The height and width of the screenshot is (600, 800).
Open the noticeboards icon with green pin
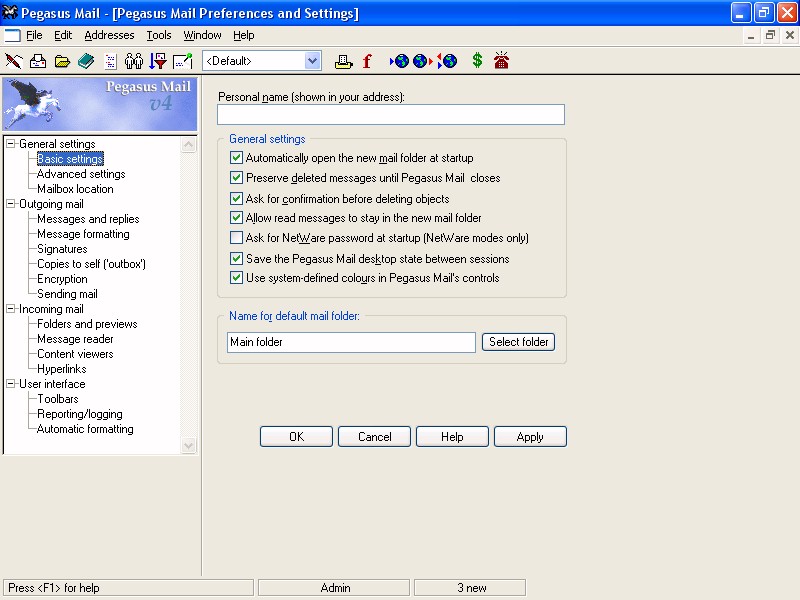[x=183, y=61]
